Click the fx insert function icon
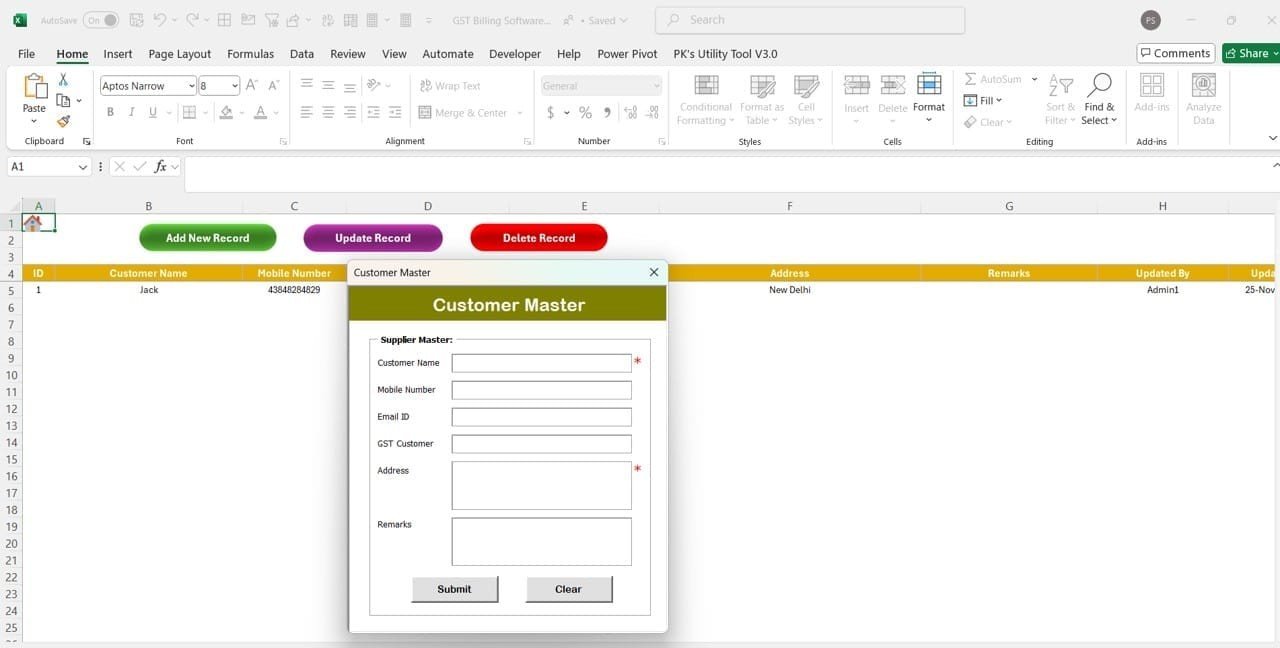Screen dimensions: 1280x648 click(x=160, y=167)
